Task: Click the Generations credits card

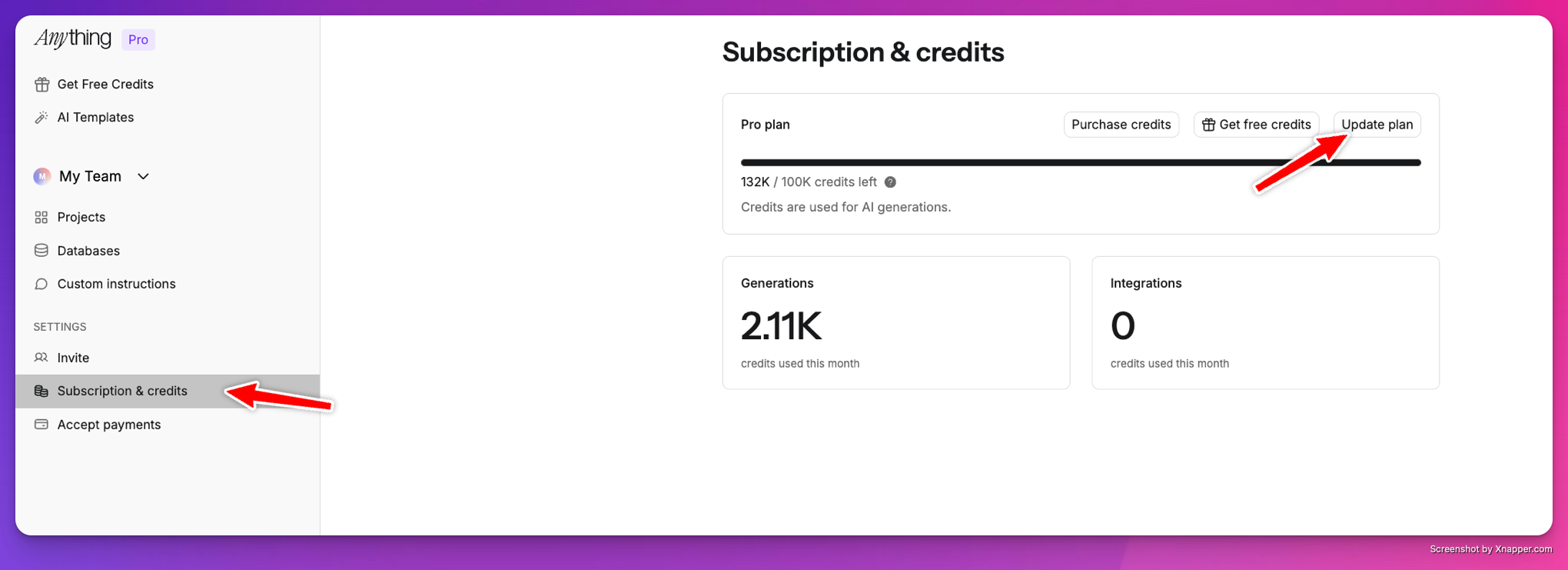Action: 896,323
